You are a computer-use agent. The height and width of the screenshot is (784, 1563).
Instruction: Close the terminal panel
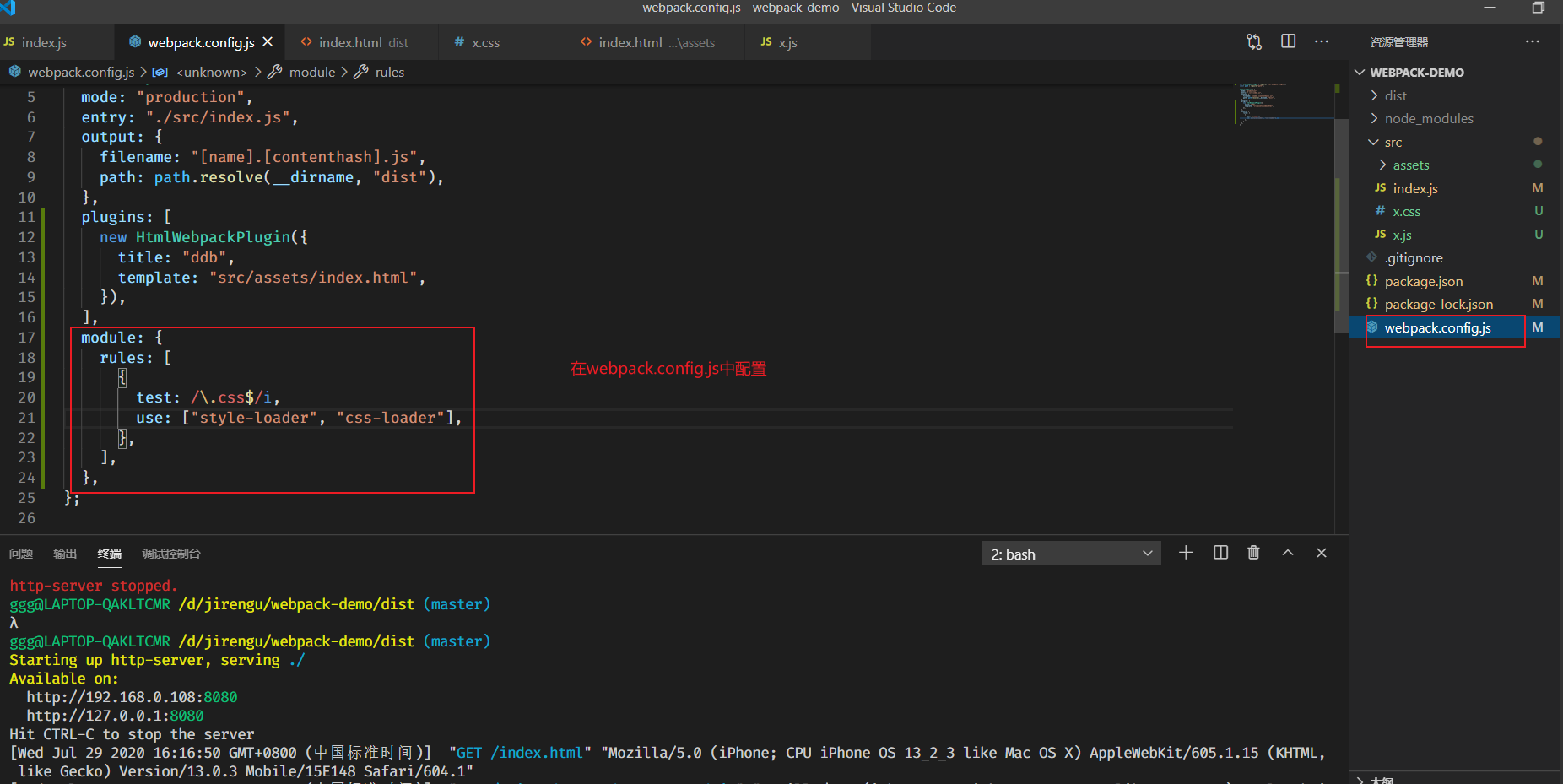coord(1322,553)
